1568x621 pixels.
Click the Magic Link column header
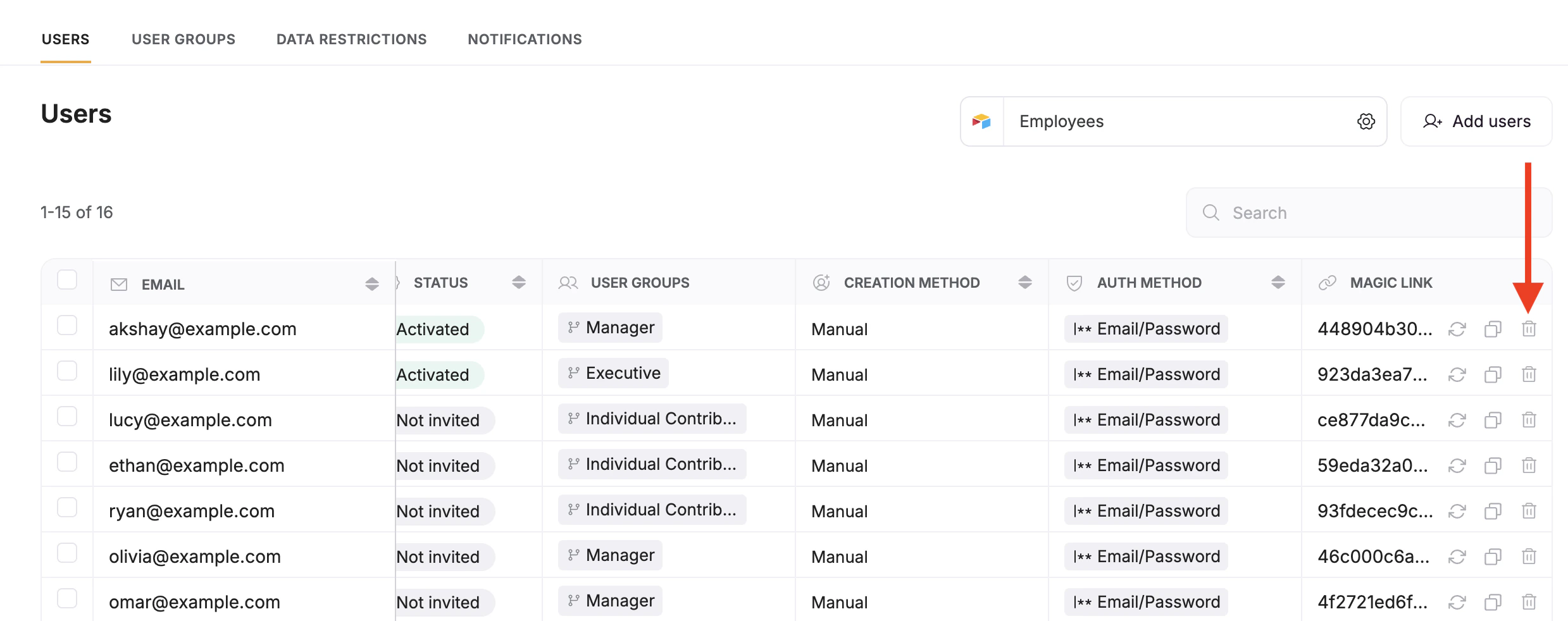point(1391,283)
